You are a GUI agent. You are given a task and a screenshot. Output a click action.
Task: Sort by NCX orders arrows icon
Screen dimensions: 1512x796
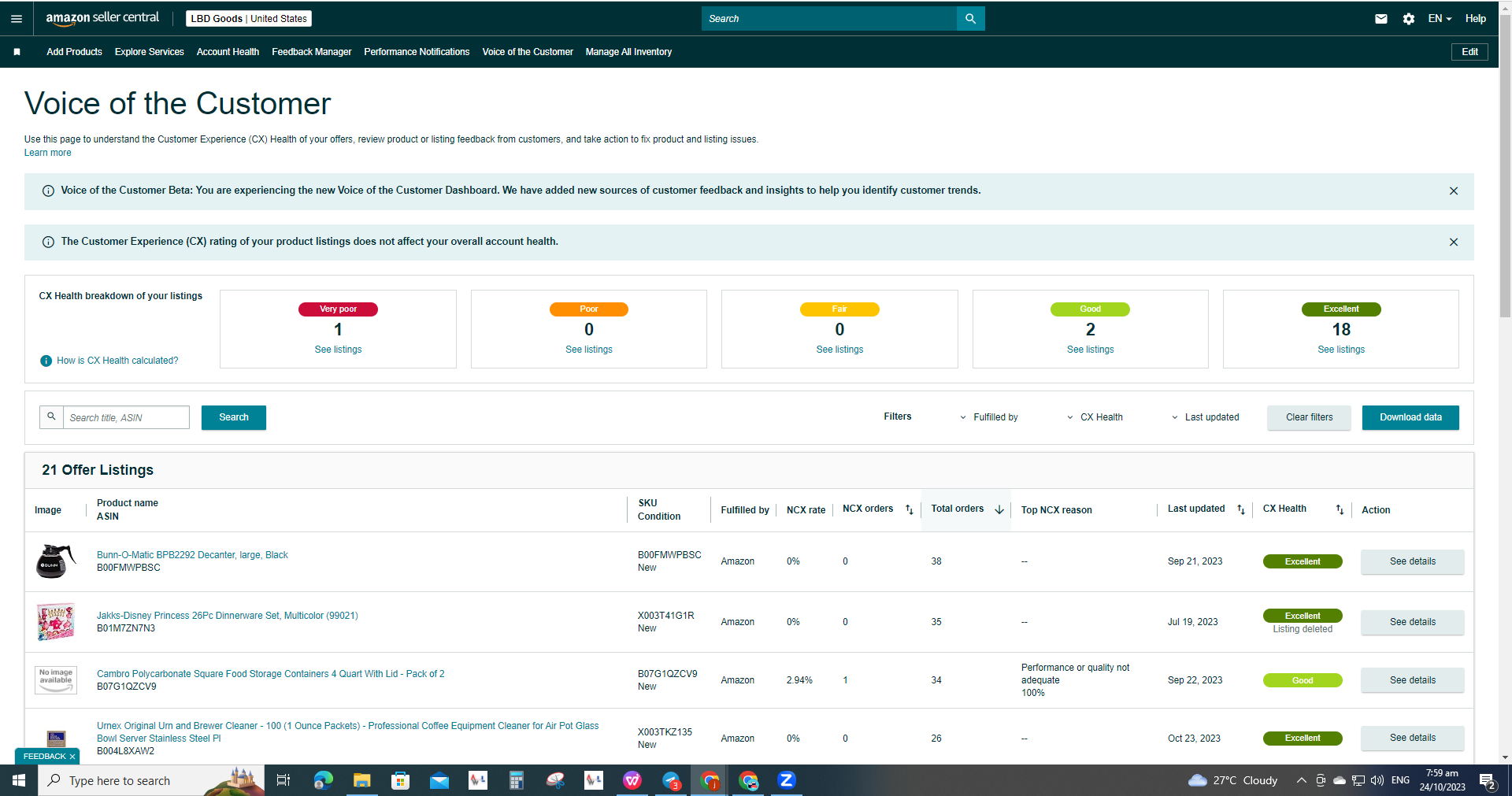coord(910,509)
